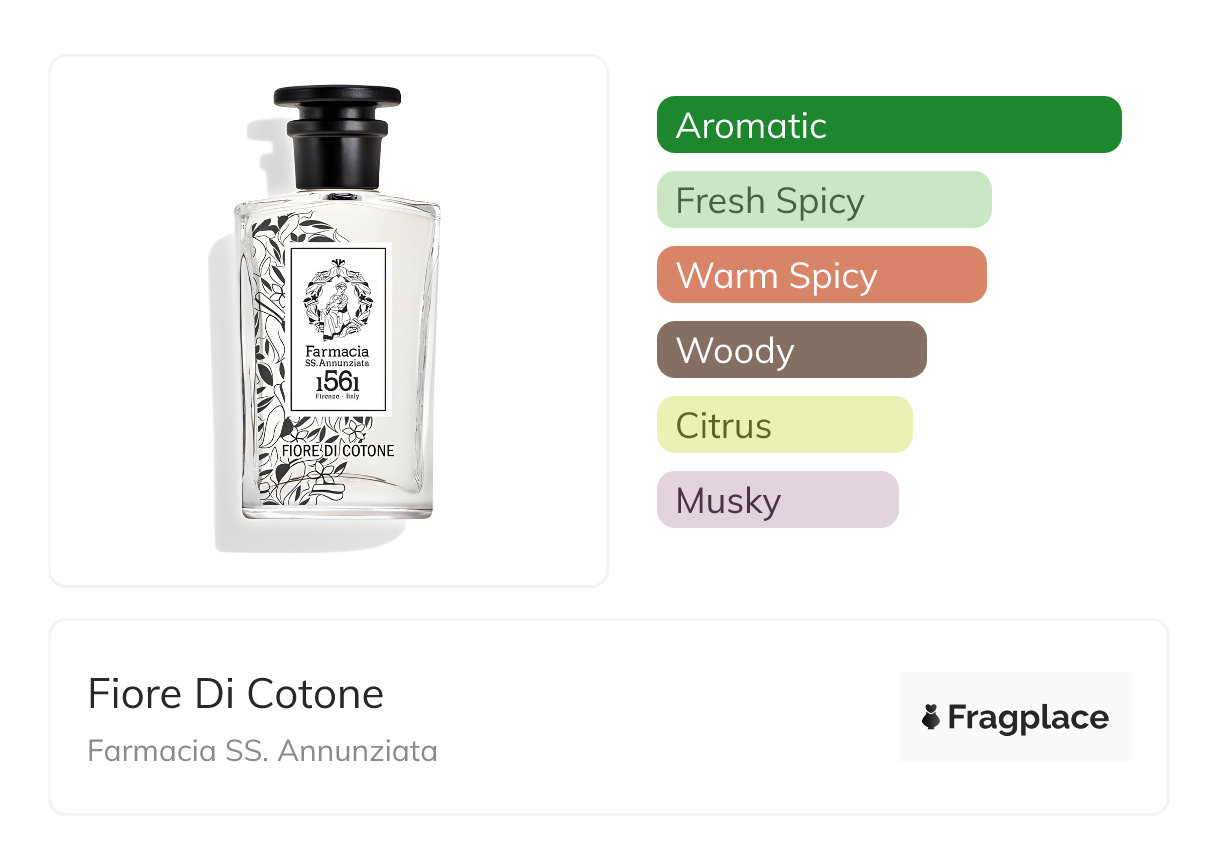Select the Musky accord bar
Viewport: 1218px width, 864px height.
[778, 500]
